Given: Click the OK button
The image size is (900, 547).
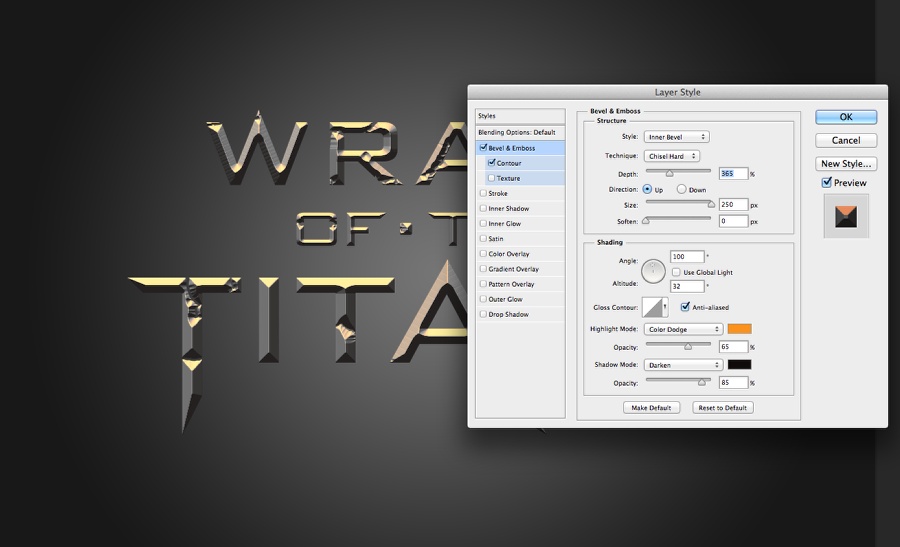Looking at the screenshot, I should [846, 117].
